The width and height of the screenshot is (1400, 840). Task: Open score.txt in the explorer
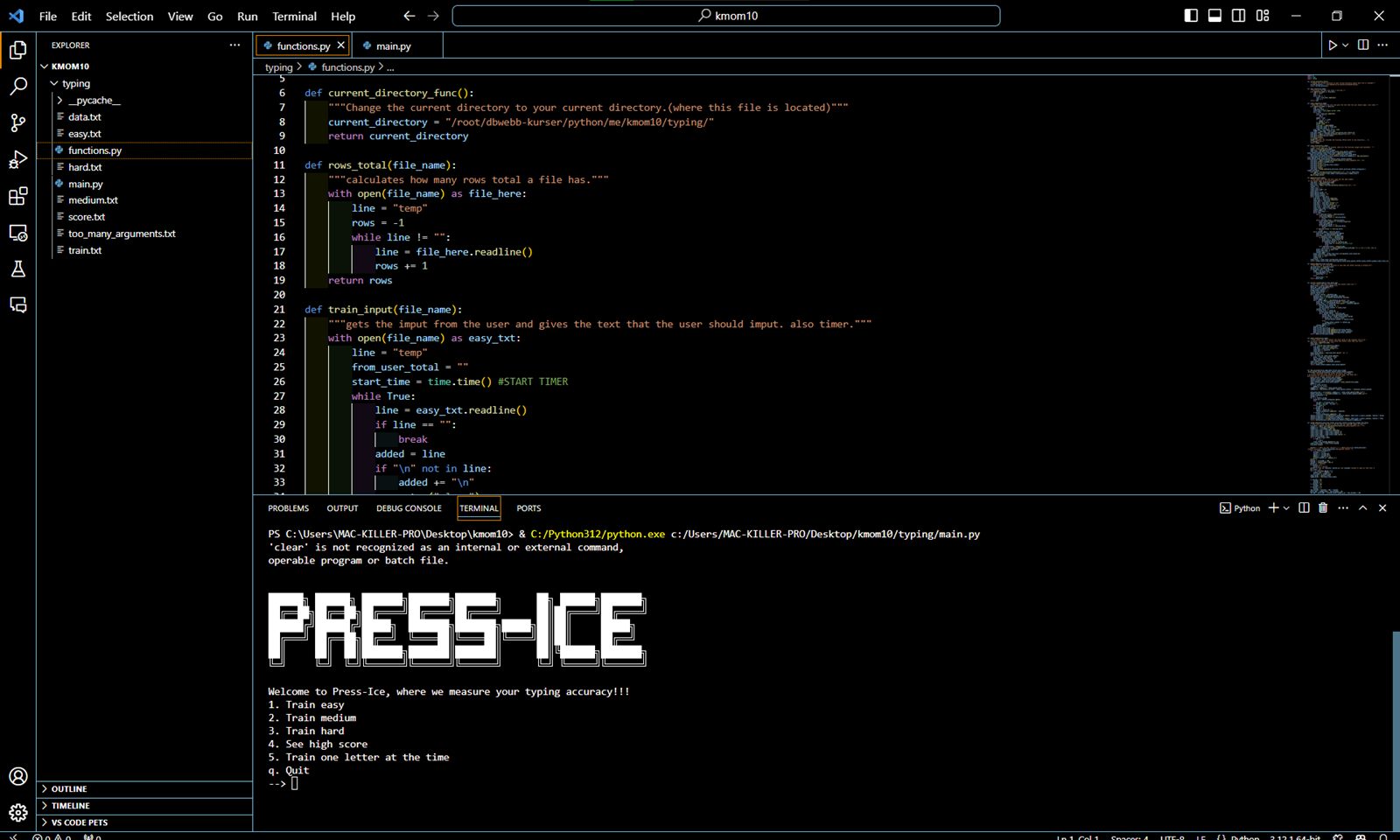(87, 217)
